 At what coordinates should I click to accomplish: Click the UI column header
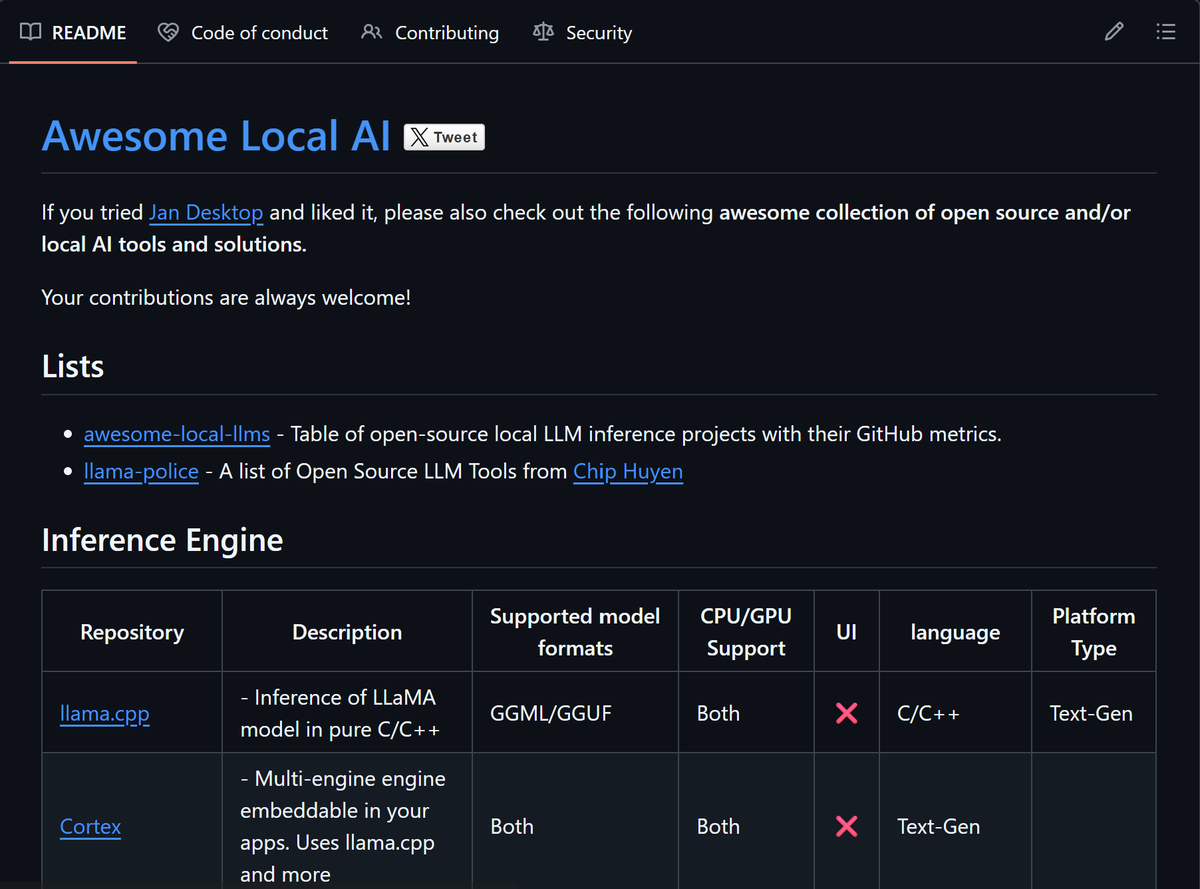[x=847, y=632]
